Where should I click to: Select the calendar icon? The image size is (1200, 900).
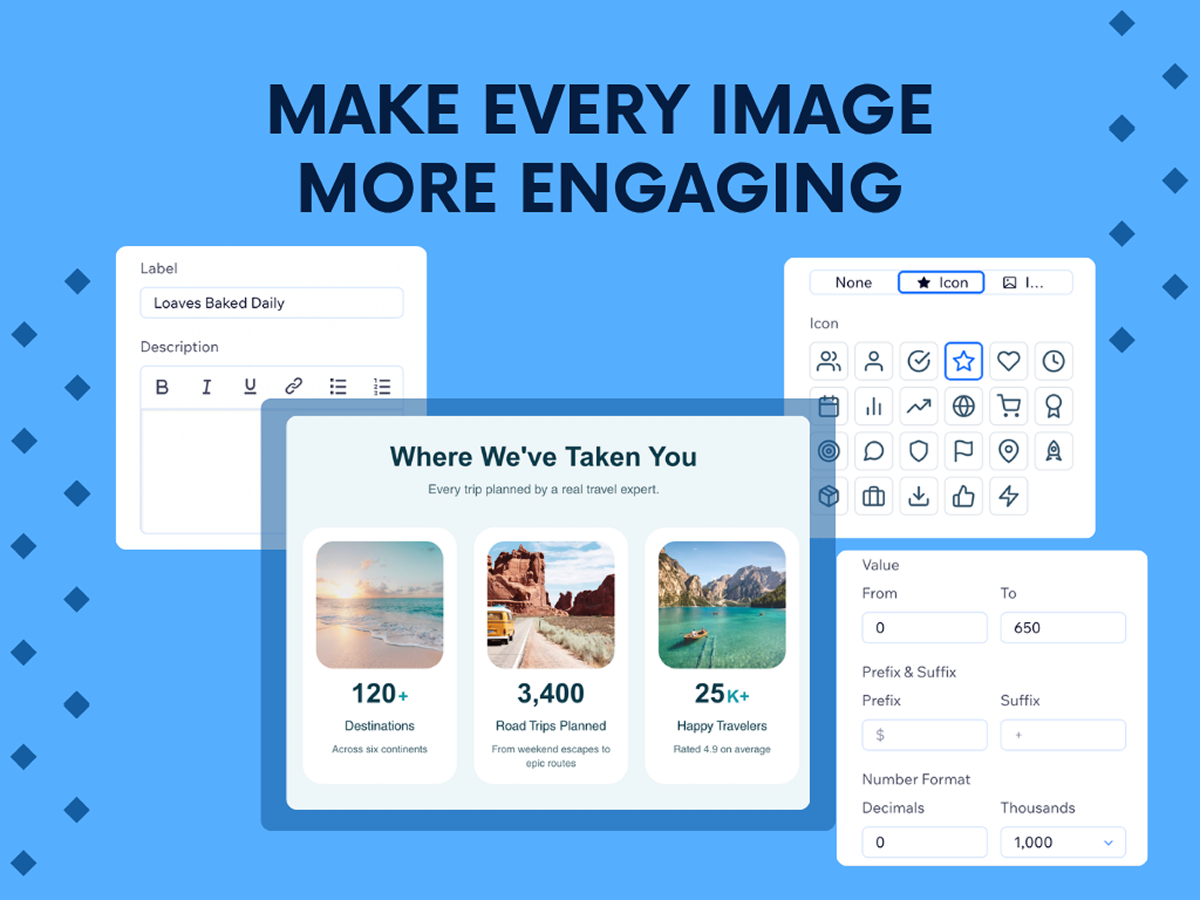coord(829,406)
